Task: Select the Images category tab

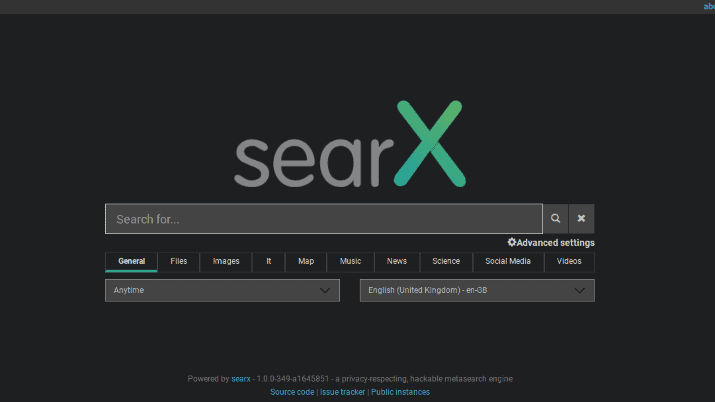Action: click(x=226, y=262)
